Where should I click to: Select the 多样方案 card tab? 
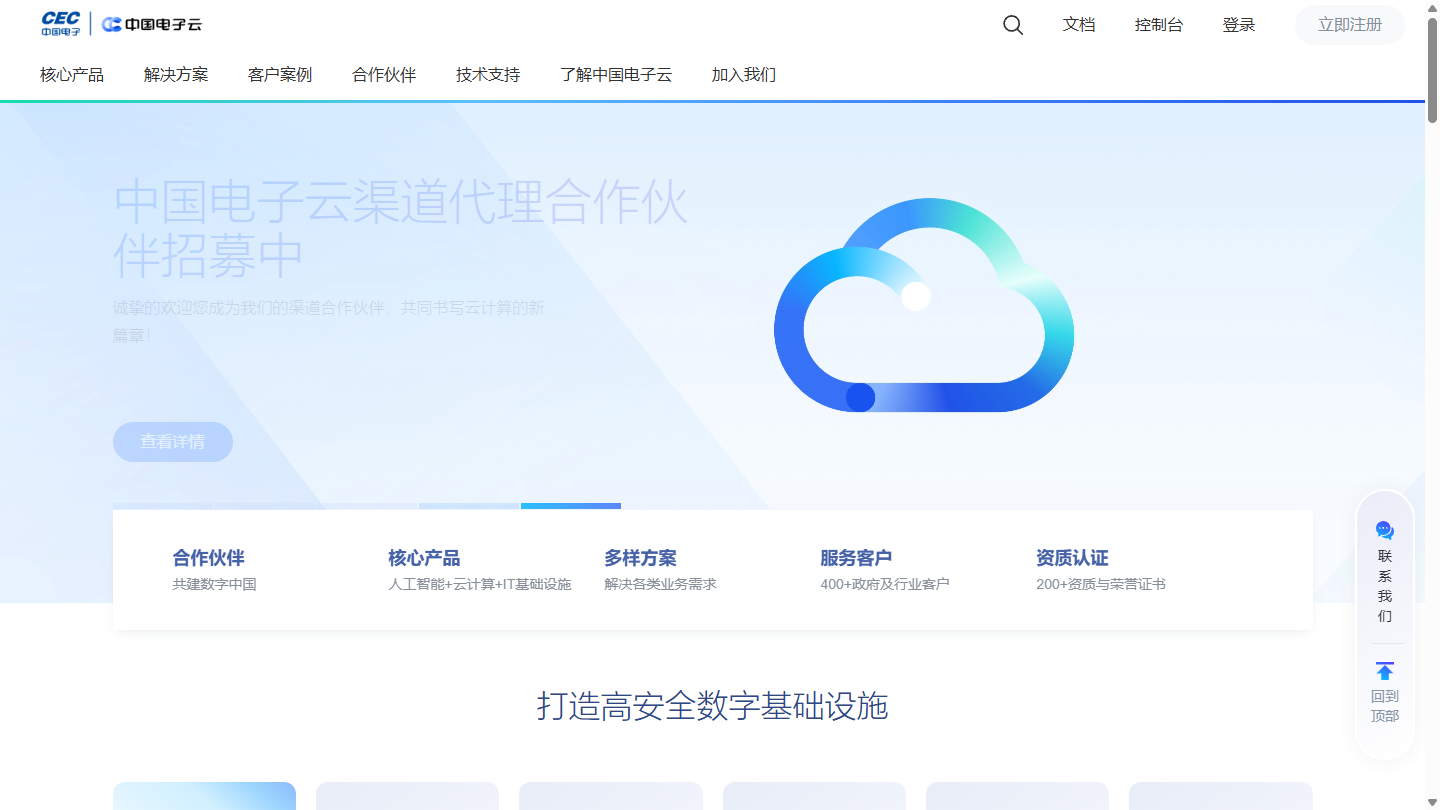pos(660,570)
